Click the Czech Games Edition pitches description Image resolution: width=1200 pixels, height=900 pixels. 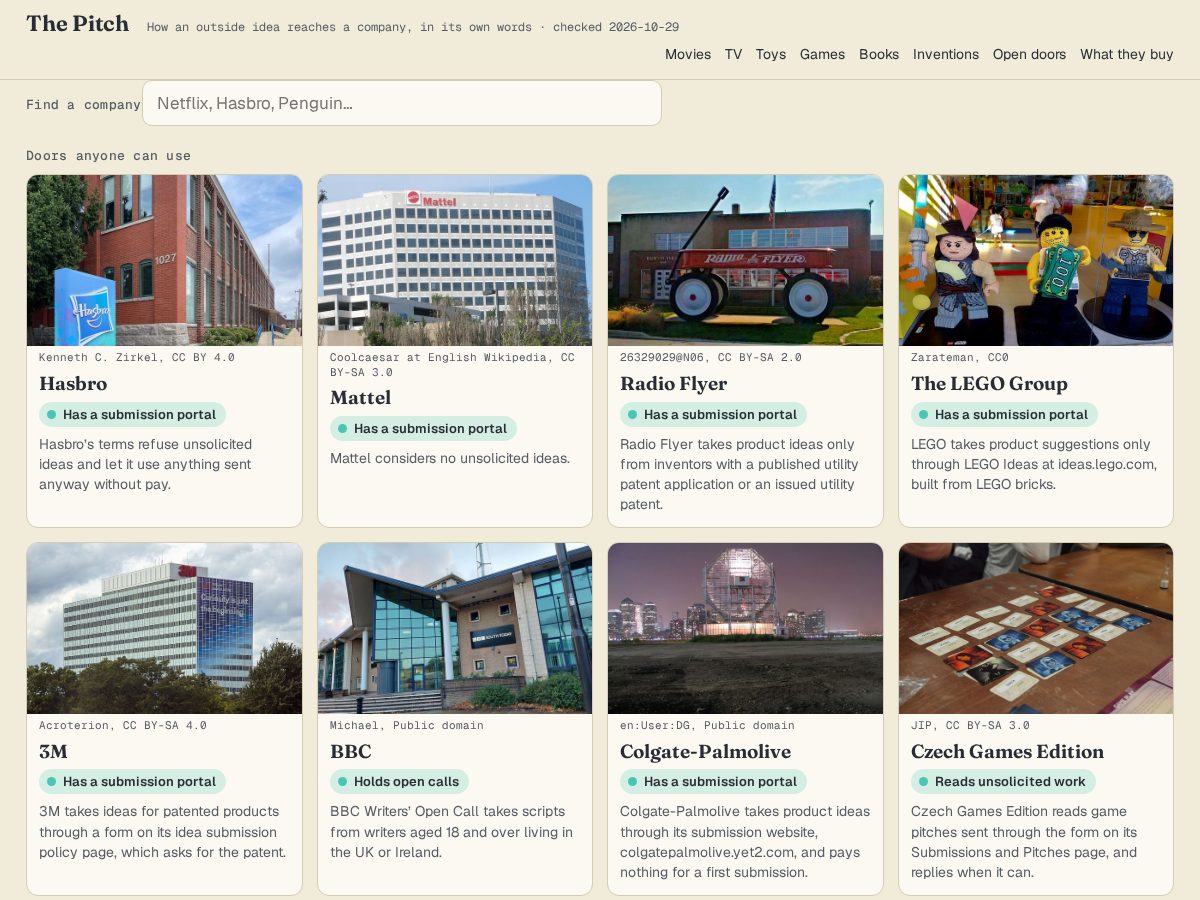1025,842
